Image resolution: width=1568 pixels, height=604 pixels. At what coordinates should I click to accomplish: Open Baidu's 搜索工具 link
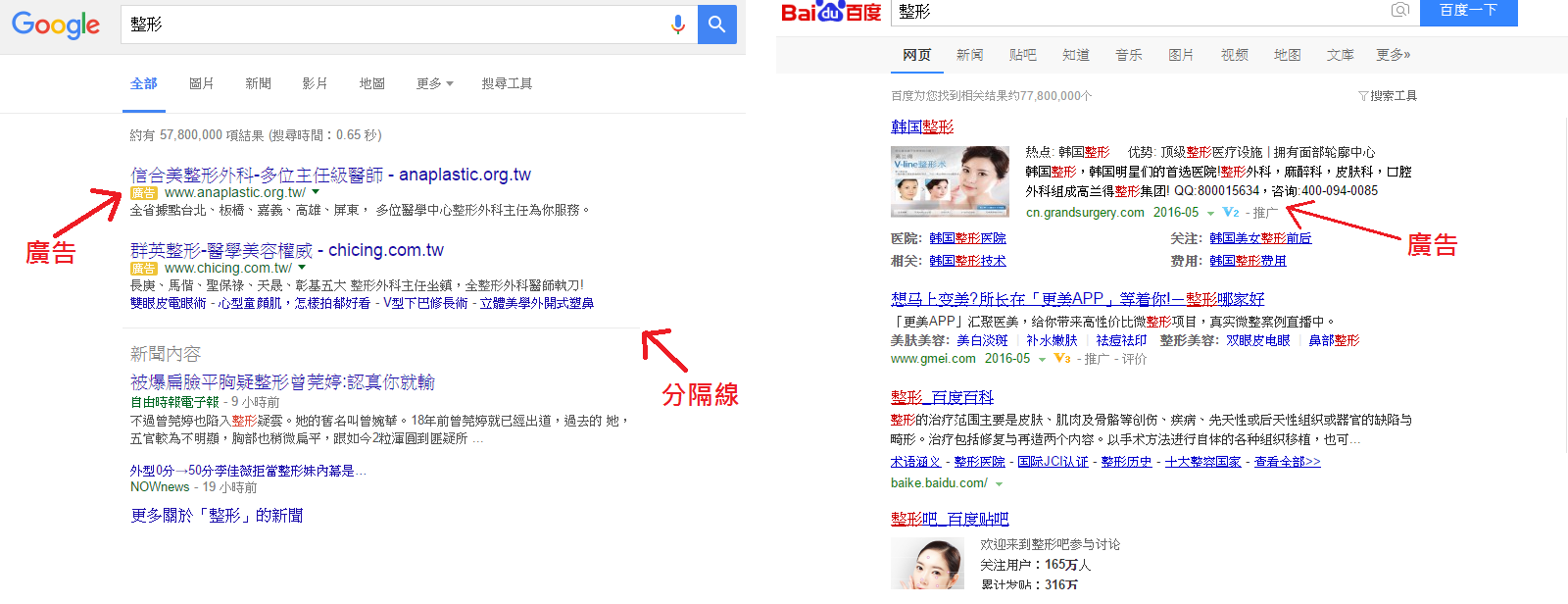tap(1394, 96)
